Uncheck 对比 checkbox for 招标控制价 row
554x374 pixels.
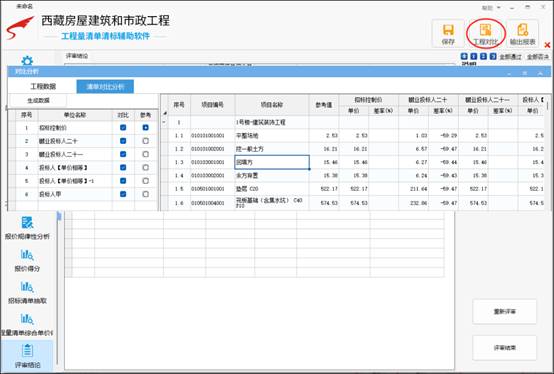[123, 127]
